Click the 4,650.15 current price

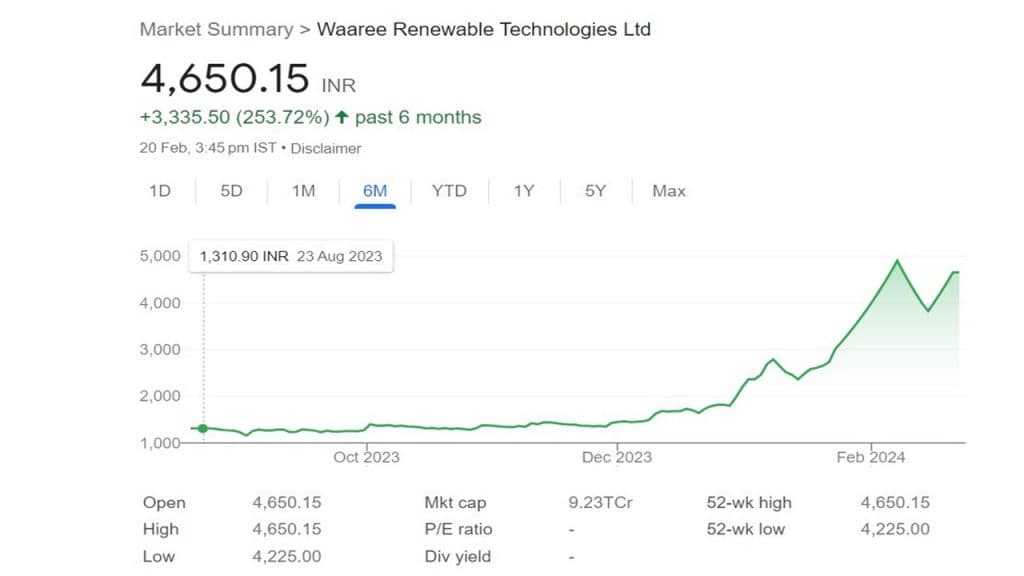pos(225,79)
